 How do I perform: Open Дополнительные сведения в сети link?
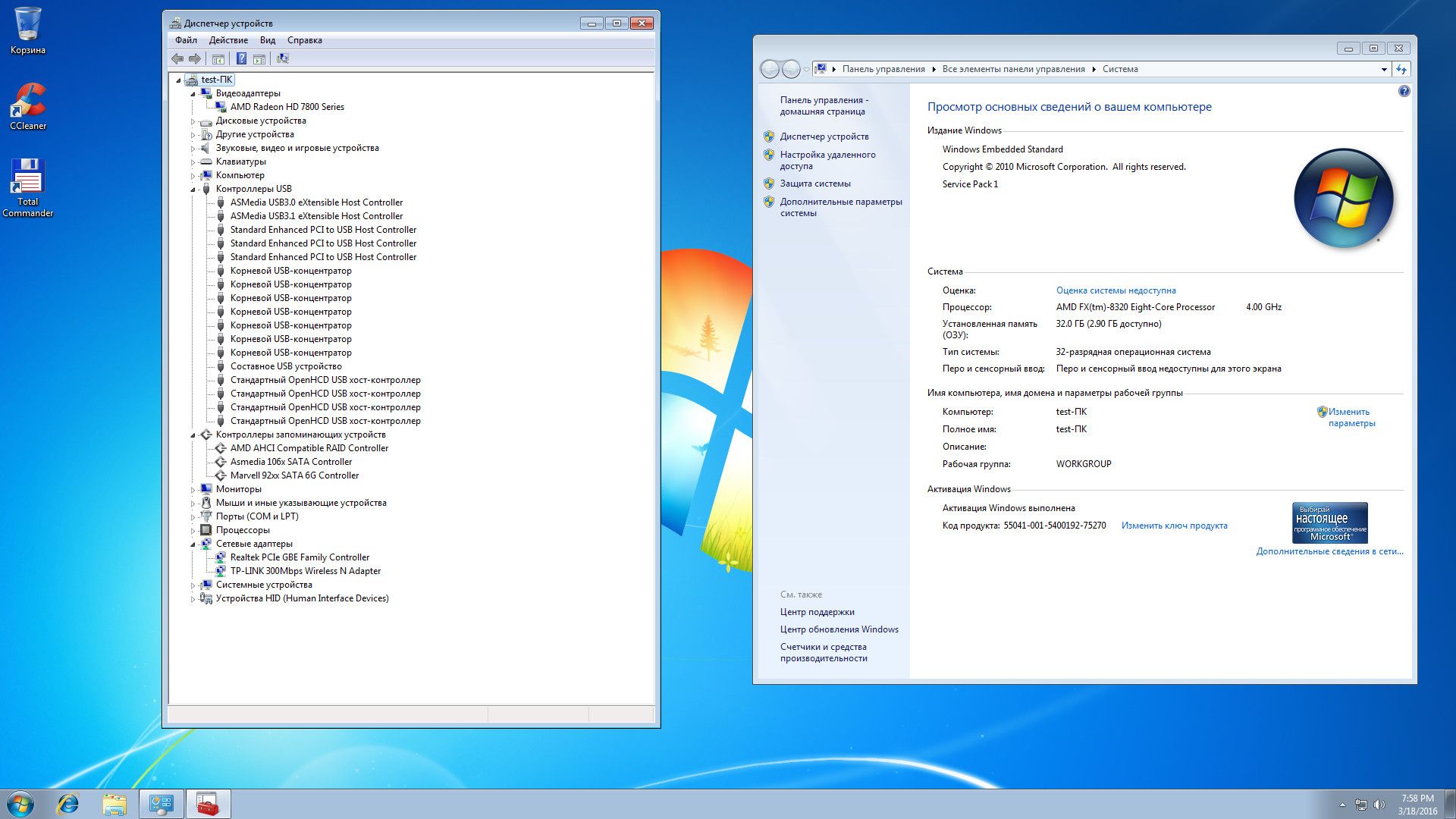[x=1329, y=551]
